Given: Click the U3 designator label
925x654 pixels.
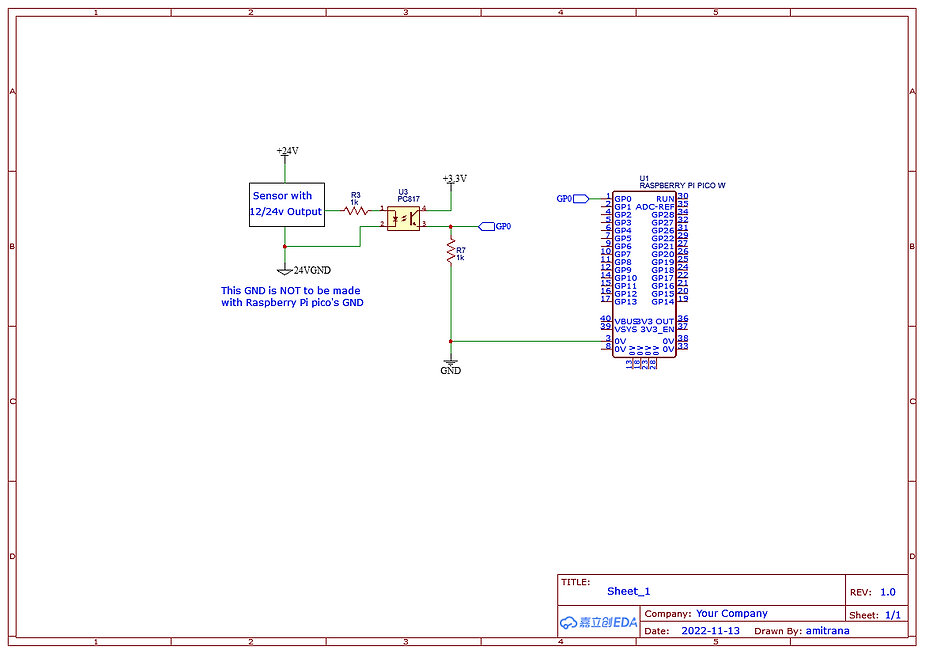Looking at the screenshot, I should coord(403,192).
